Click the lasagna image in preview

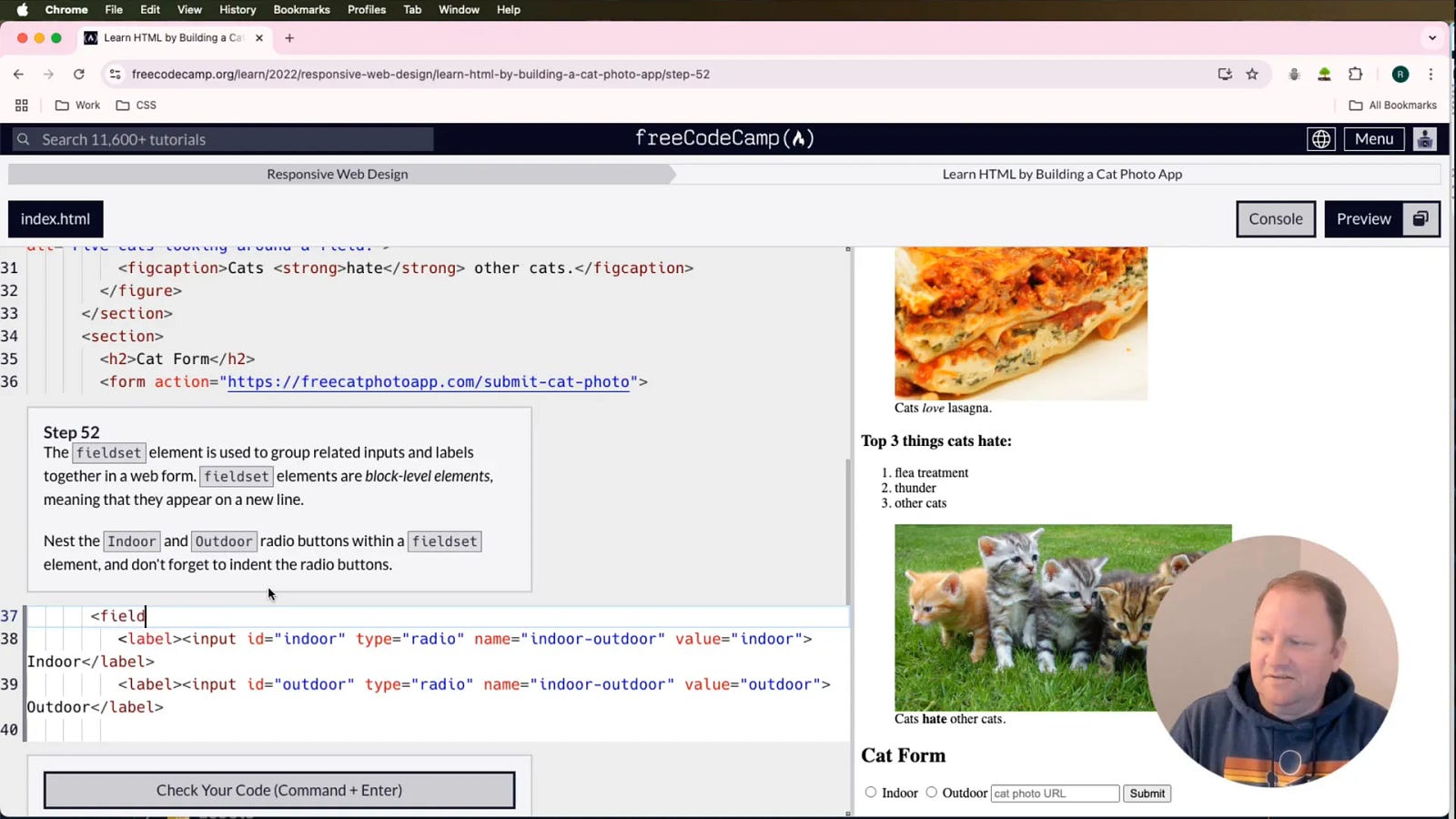click(1021, 323)
